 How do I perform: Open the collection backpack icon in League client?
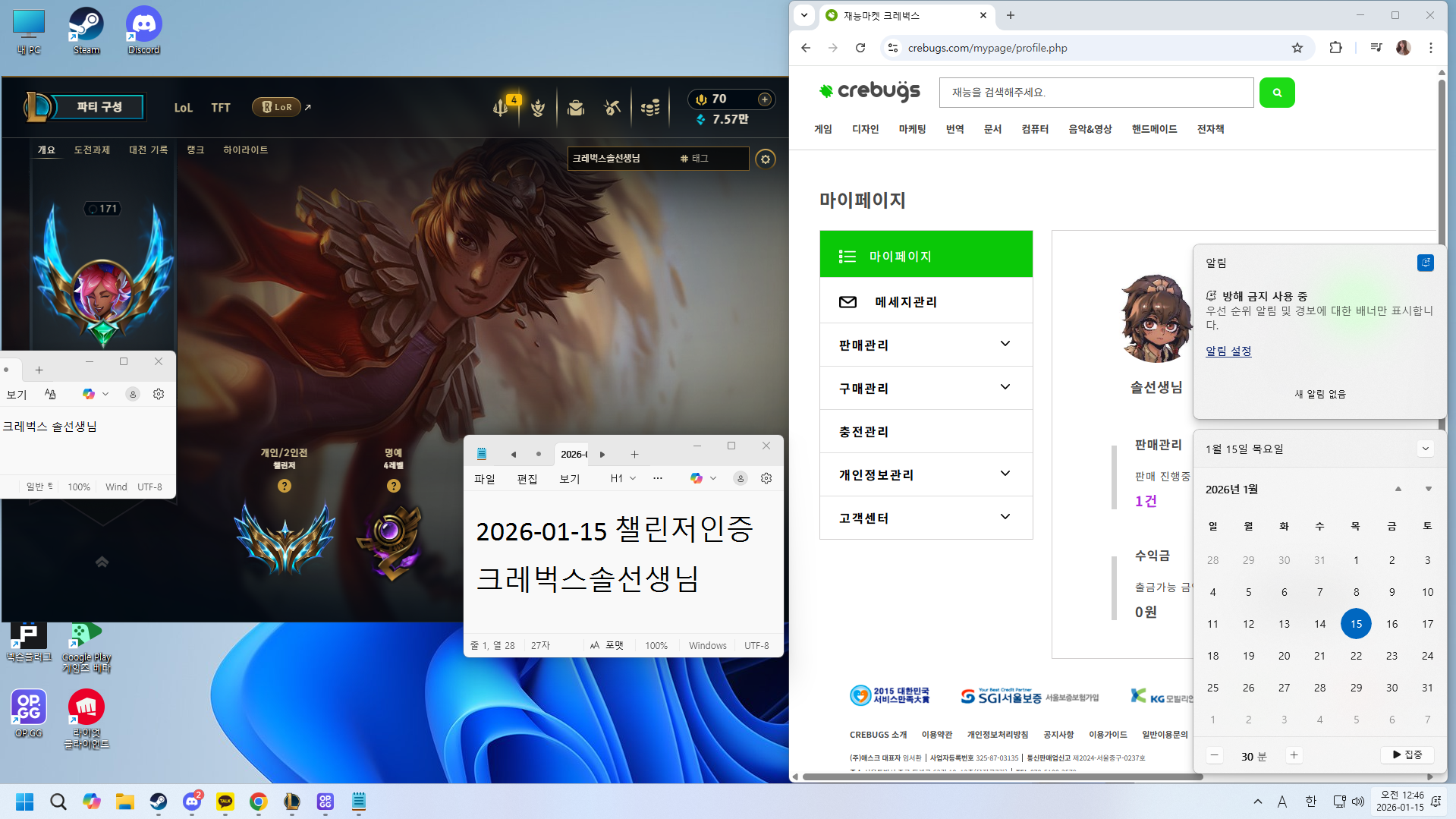[x=576, y=108]
